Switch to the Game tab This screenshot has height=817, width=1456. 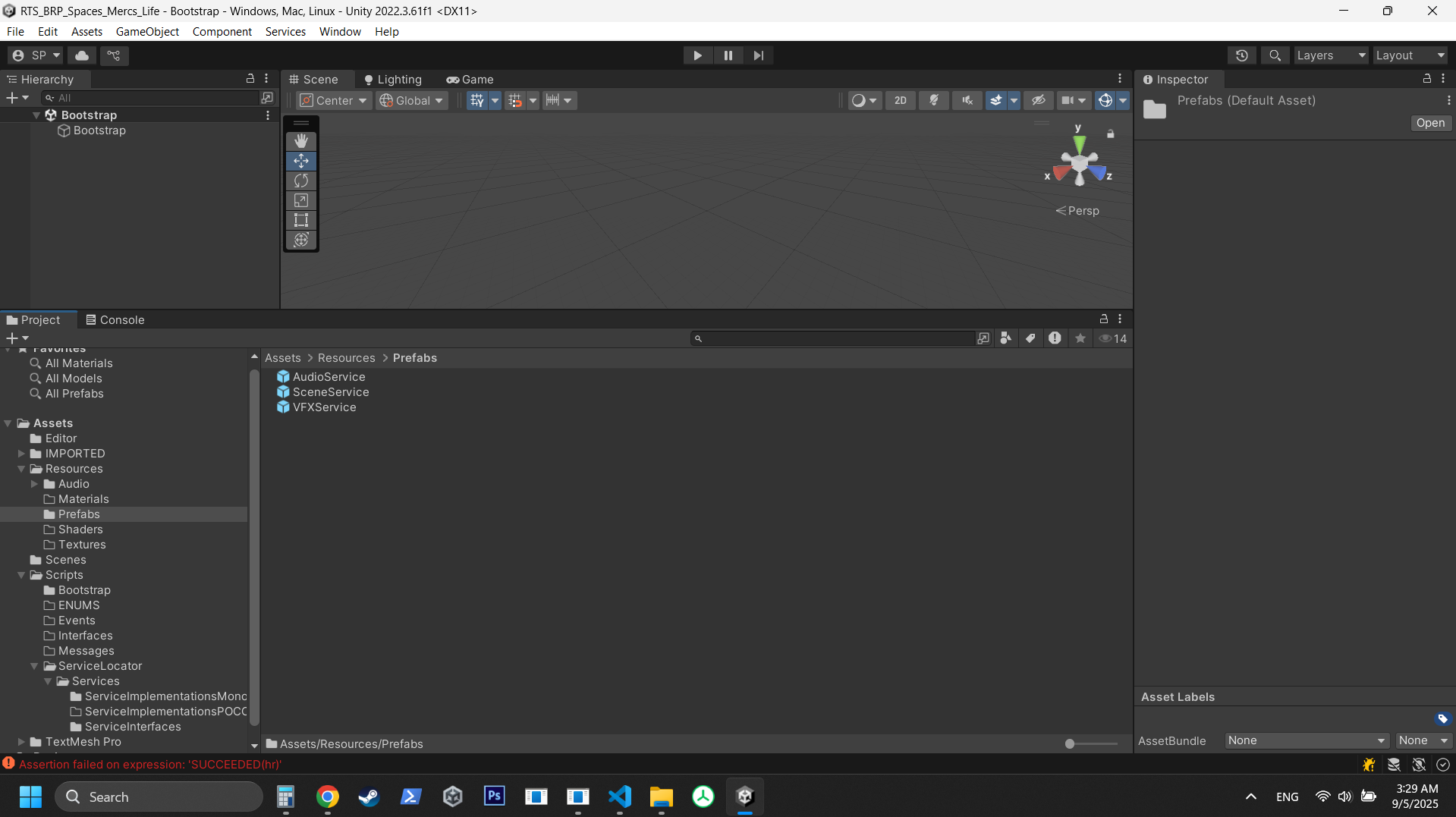[470, 80]
